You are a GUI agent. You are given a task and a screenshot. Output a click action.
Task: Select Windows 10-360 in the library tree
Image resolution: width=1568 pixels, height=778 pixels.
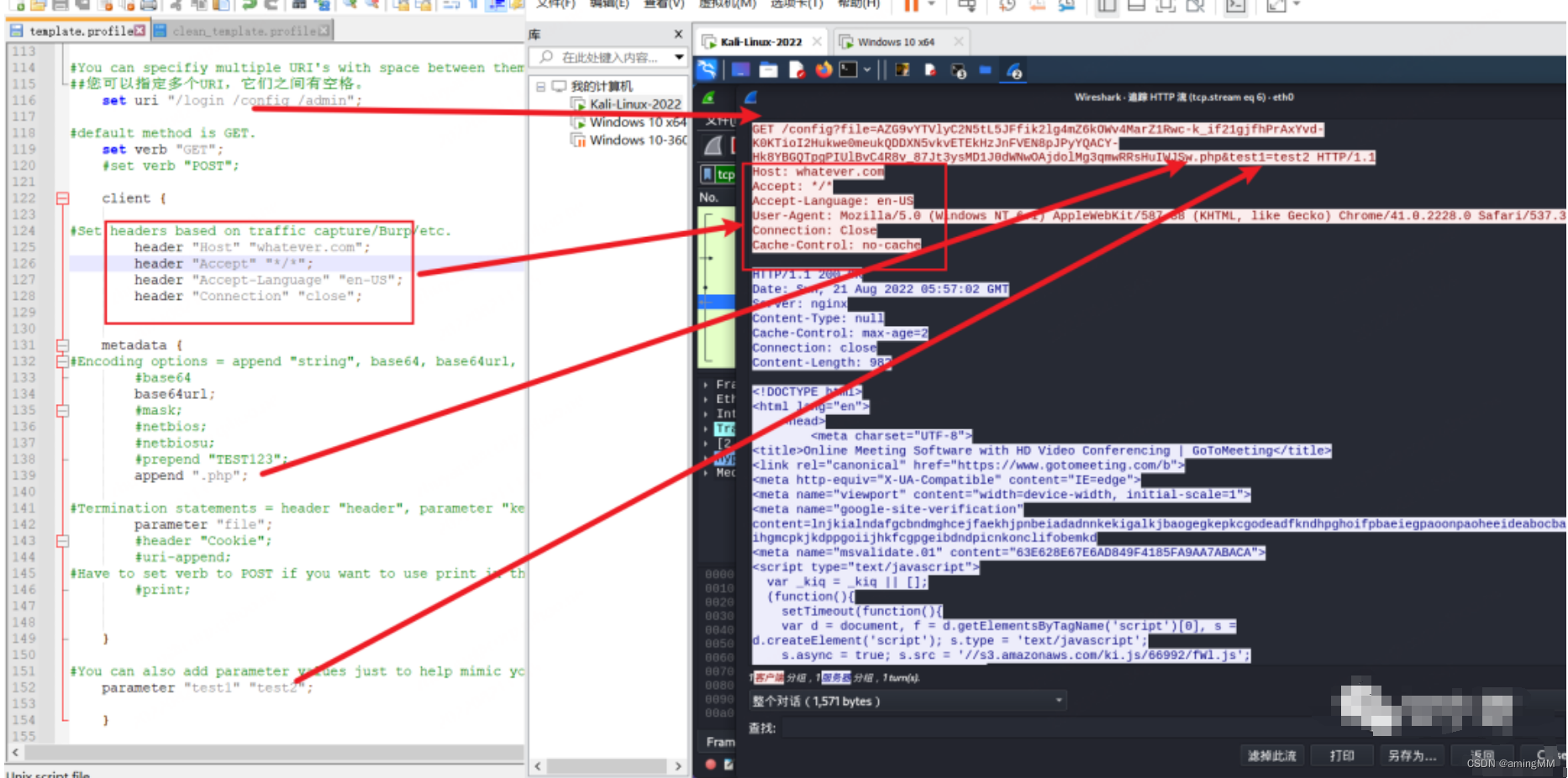pos(637,140)
